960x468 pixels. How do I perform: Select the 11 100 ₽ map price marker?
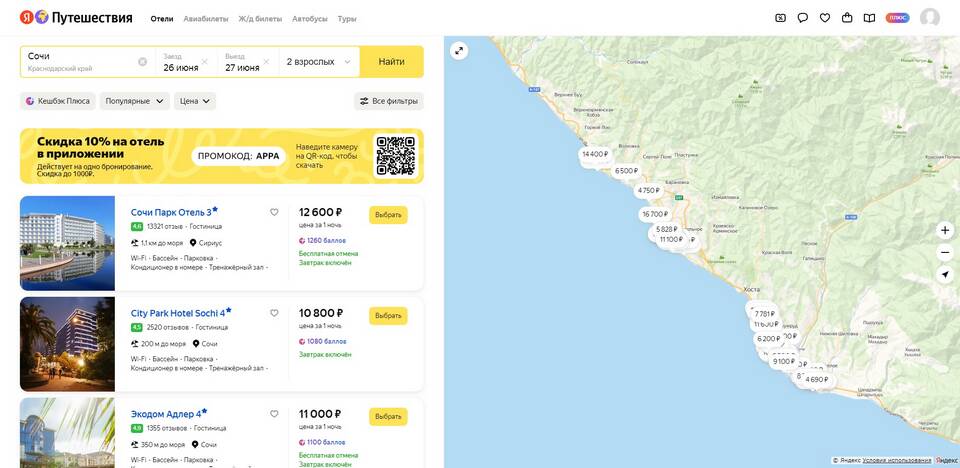point(672,240)
